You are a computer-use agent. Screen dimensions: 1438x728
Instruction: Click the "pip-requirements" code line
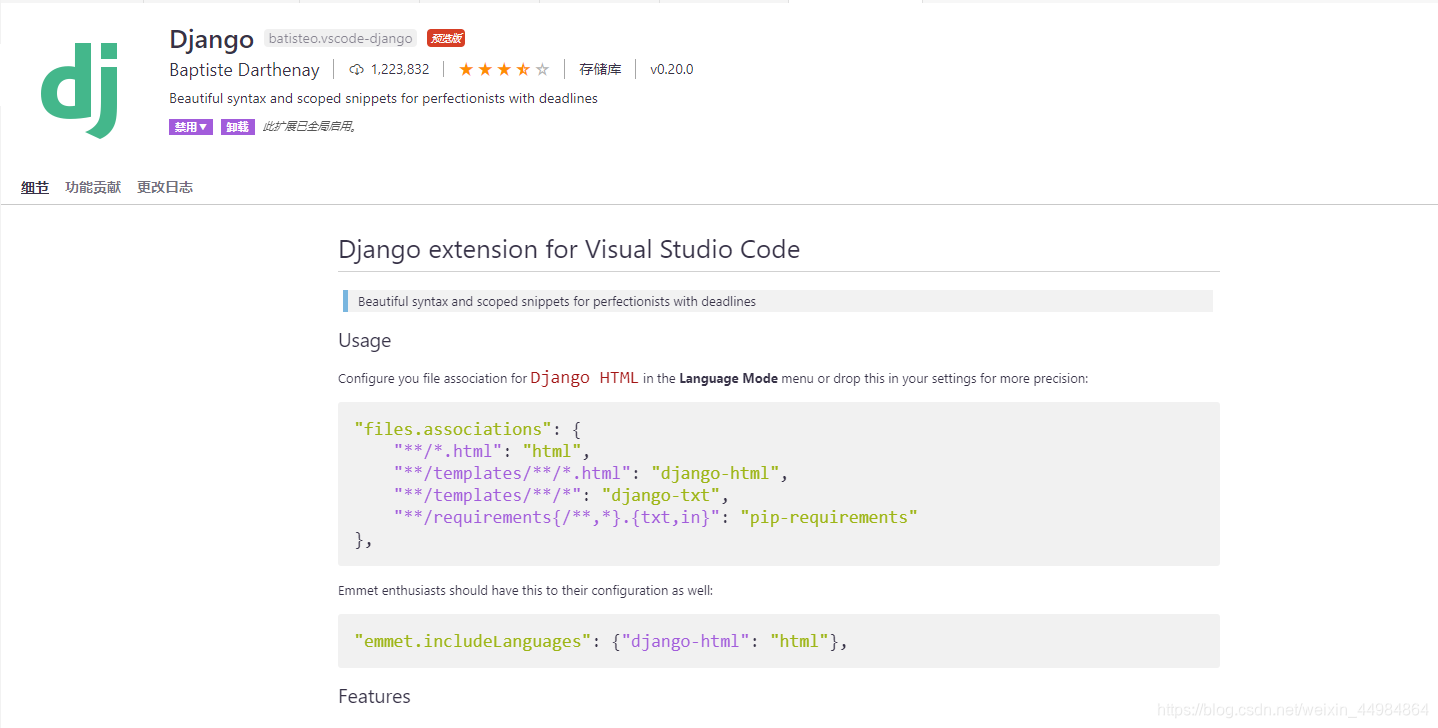[655, 517]
